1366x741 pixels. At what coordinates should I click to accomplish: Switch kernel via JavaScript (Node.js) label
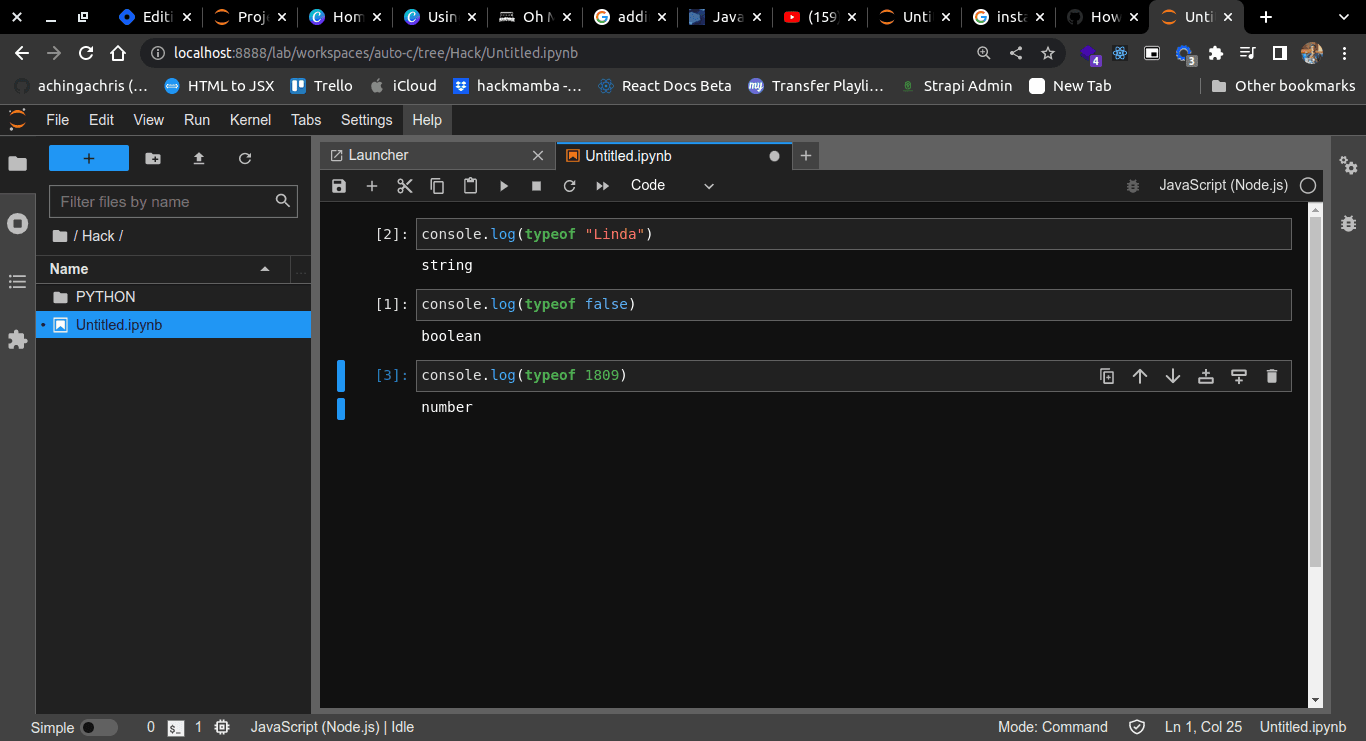1223,185
